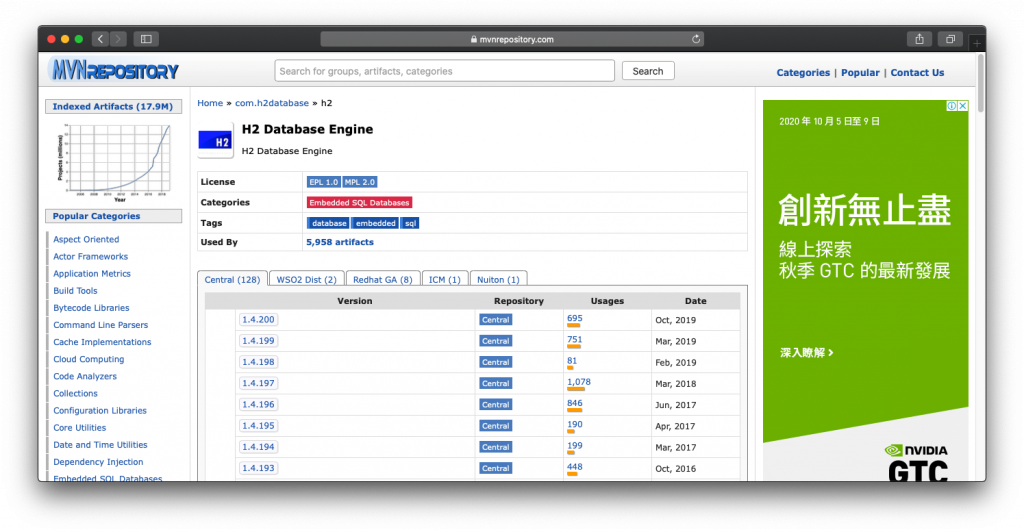Switch to Nuiton (1) tab

[498, 279]
